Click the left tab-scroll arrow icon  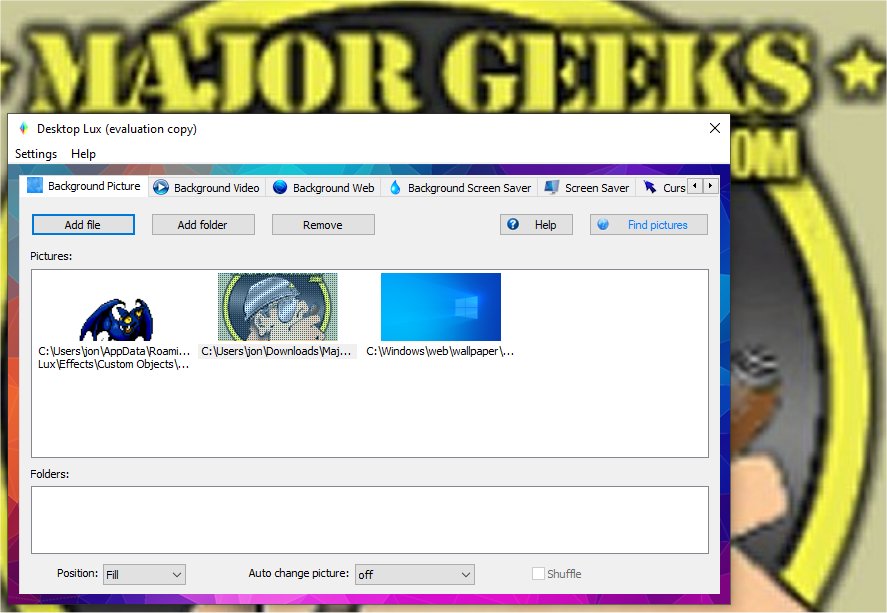(x=693, y=186)
